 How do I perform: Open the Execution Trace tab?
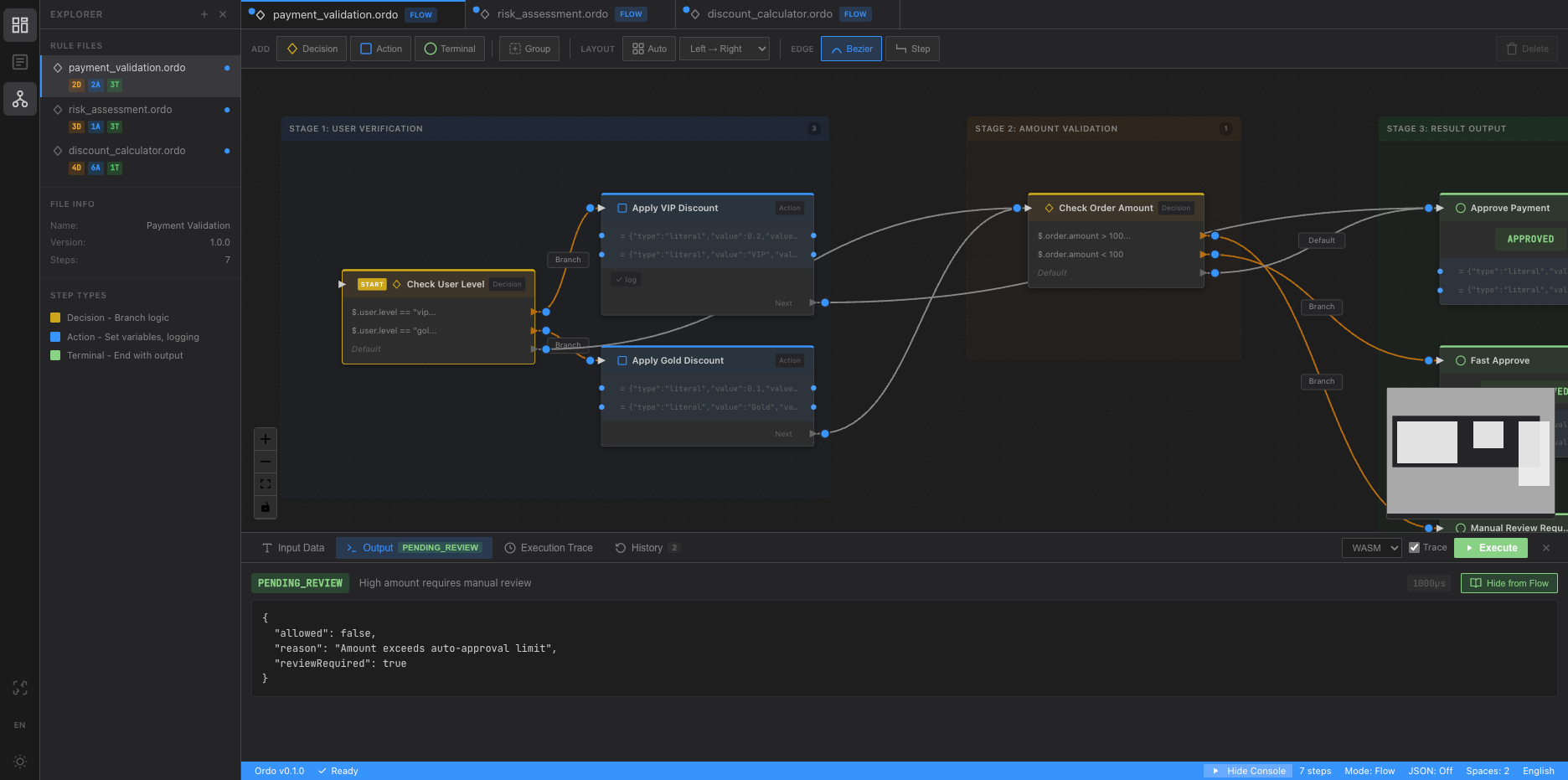[x=548, y=548]
